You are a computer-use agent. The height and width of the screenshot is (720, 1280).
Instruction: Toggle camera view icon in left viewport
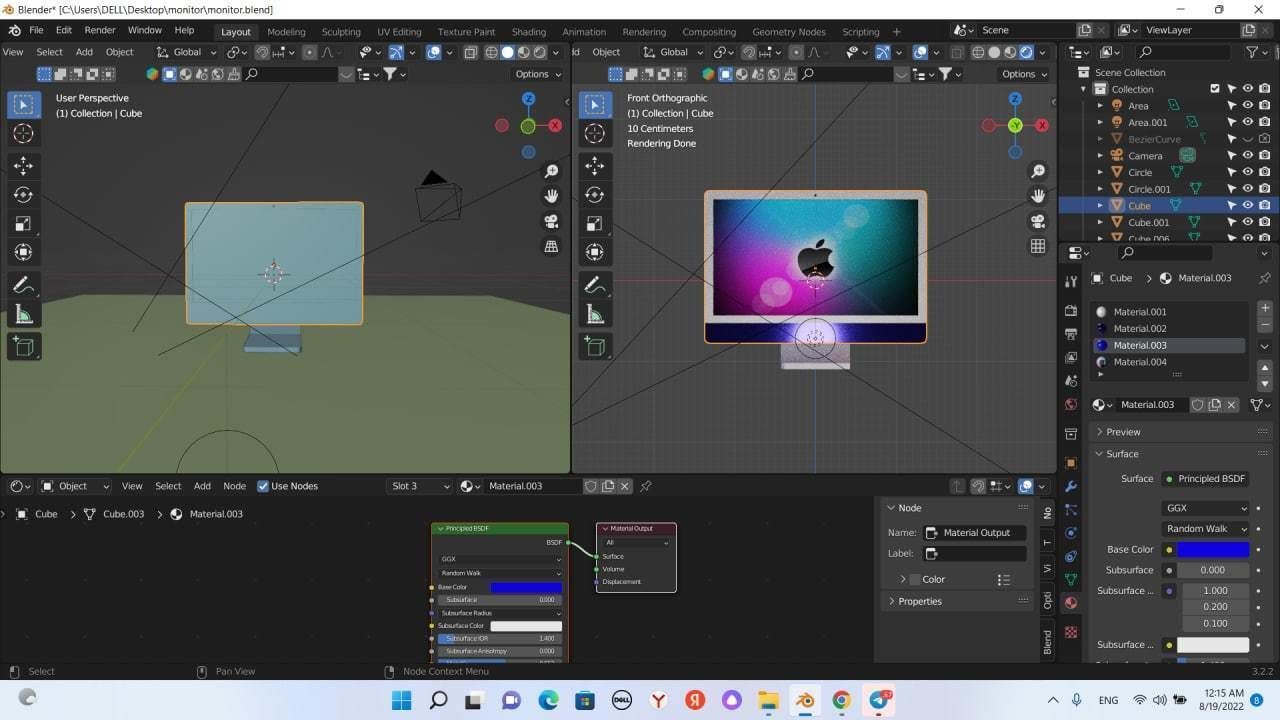(551, 221)
